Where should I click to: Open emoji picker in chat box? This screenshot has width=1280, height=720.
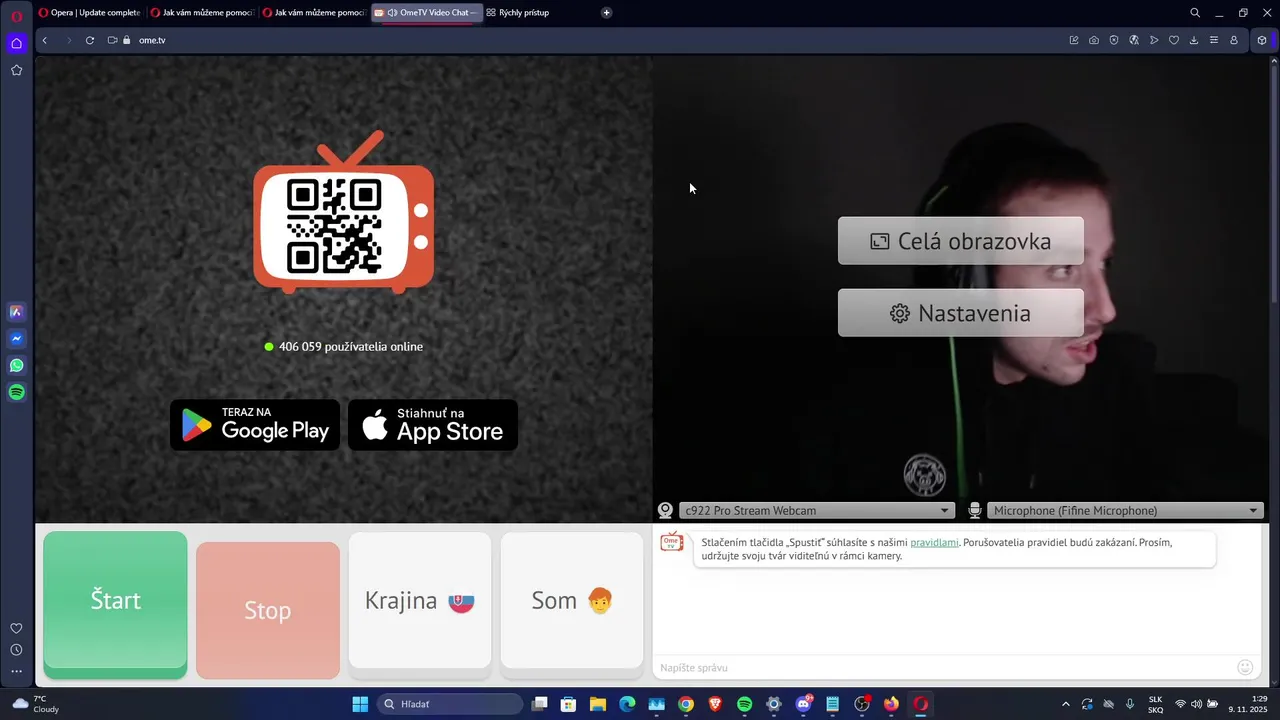[x=1245, y=667]
